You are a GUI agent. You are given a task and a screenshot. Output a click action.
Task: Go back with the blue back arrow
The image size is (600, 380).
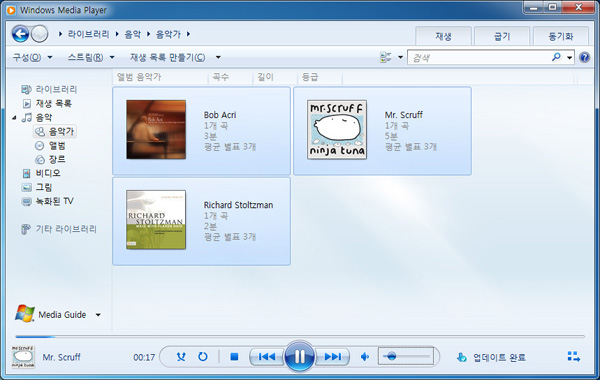click(x=20, y=34)
